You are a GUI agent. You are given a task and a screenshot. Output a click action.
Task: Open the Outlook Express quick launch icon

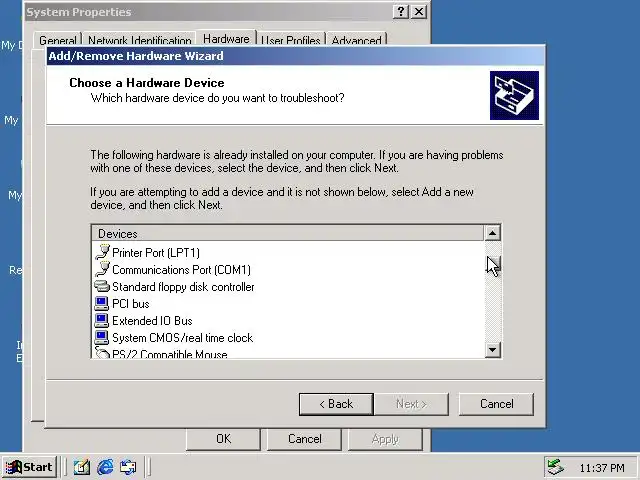pos(128,467)
